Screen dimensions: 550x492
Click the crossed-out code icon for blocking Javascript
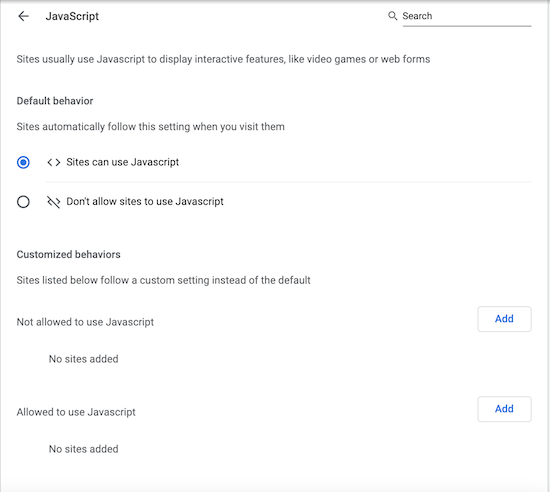point(54,202)
